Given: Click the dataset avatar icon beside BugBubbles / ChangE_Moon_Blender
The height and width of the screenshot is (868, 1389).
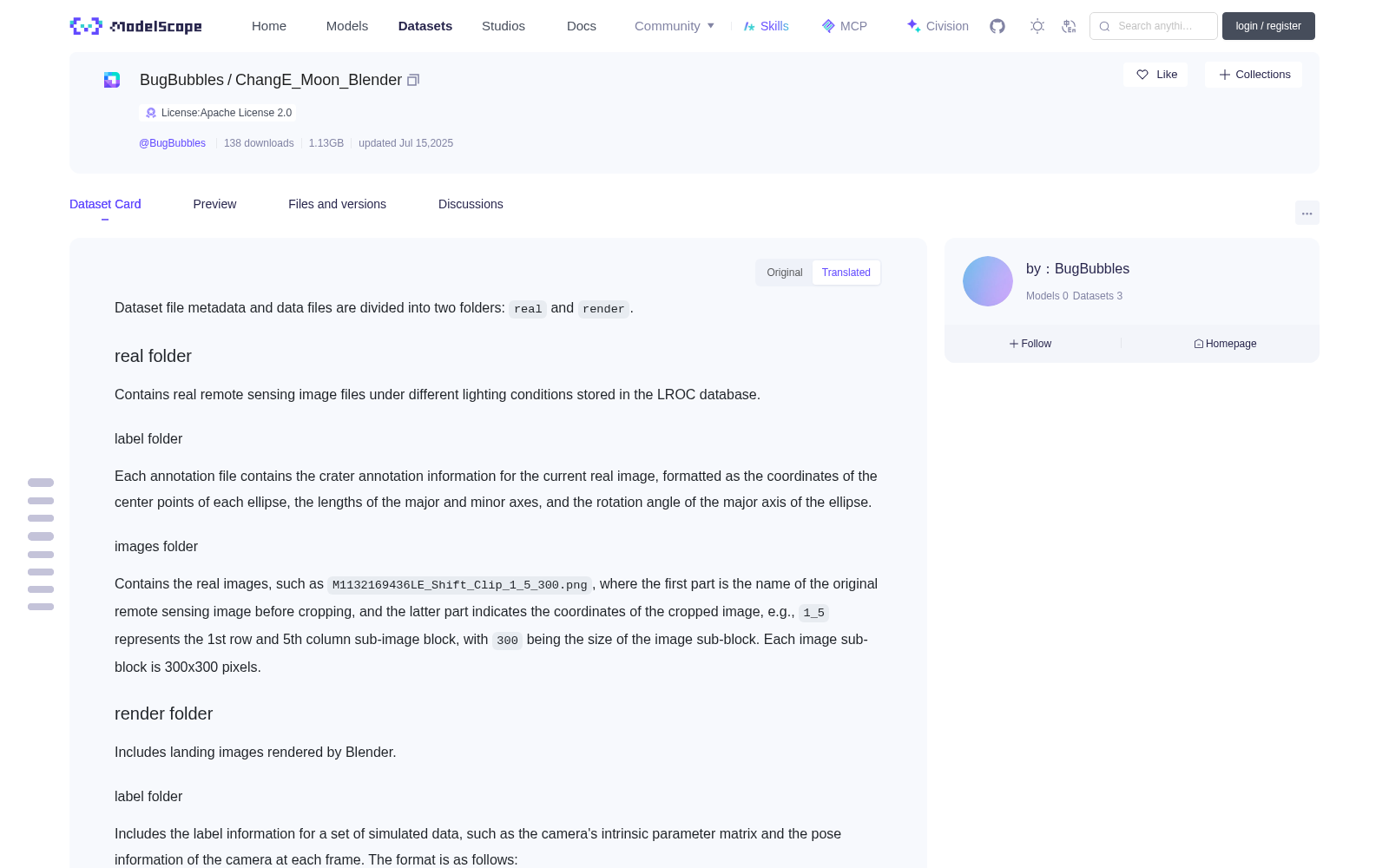Looking at the screenshot, I should 112,80.
